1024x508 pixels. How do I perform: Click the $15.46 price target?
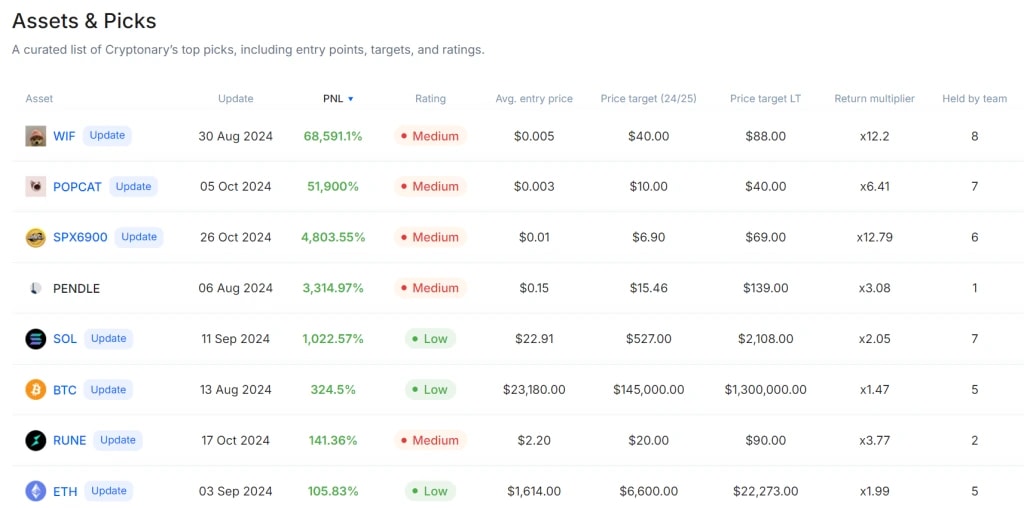(x=648, y=288)
